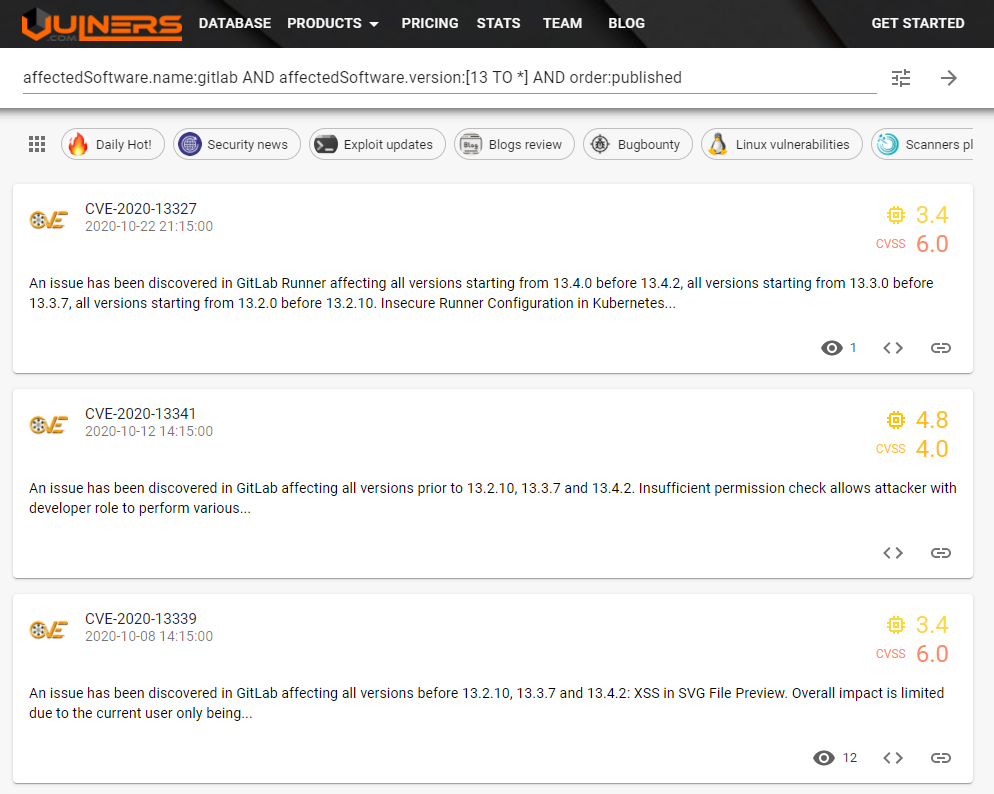
Task: Open the CVE-2020-13341 entry title
Action: point(140,414)
